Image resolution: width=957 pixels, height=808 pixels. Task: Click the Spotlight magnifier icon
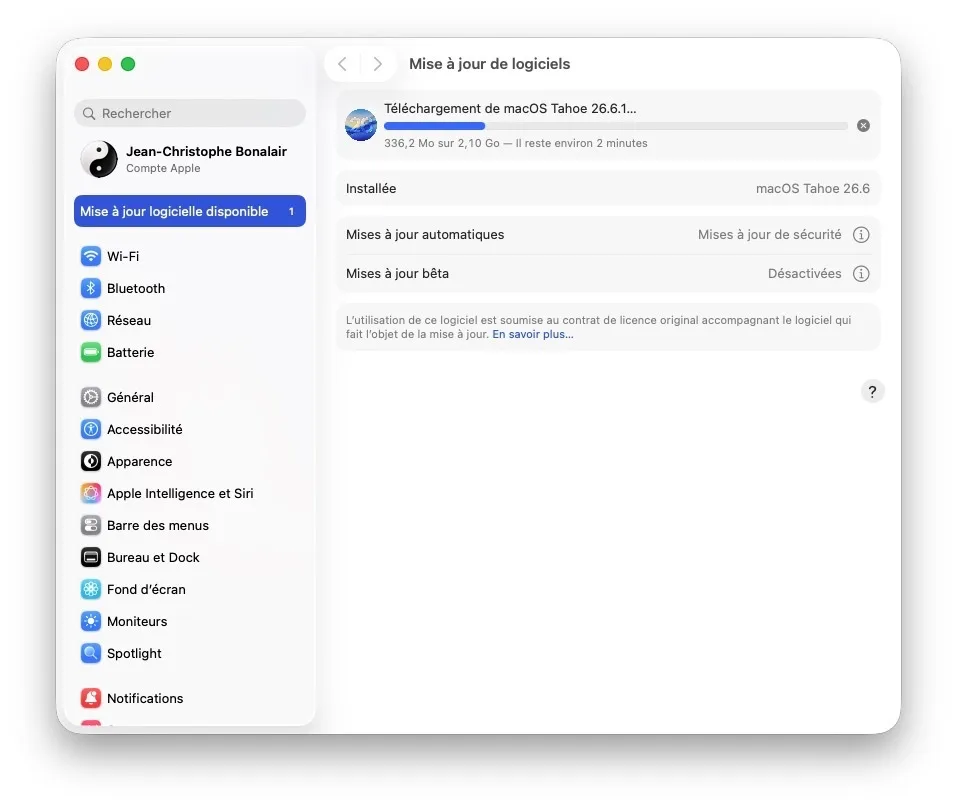91,654
